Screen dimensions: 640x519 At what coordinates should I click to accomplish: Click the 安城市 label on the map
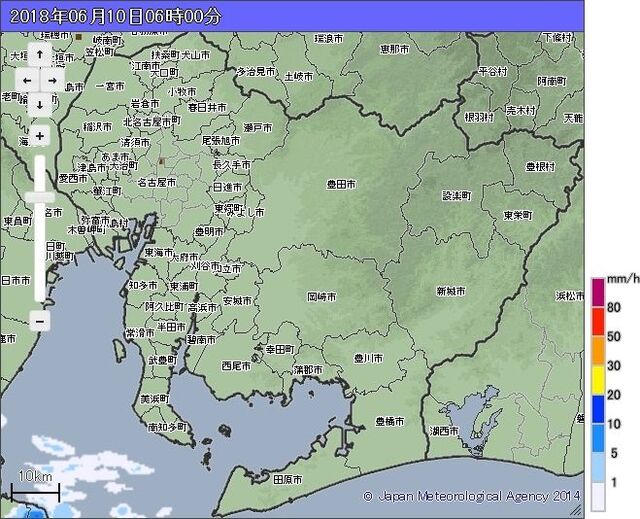point(237,301)
